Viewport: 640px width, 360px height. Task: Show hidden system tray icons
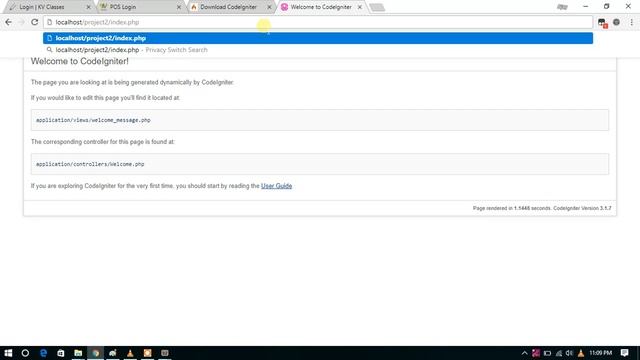524,353
